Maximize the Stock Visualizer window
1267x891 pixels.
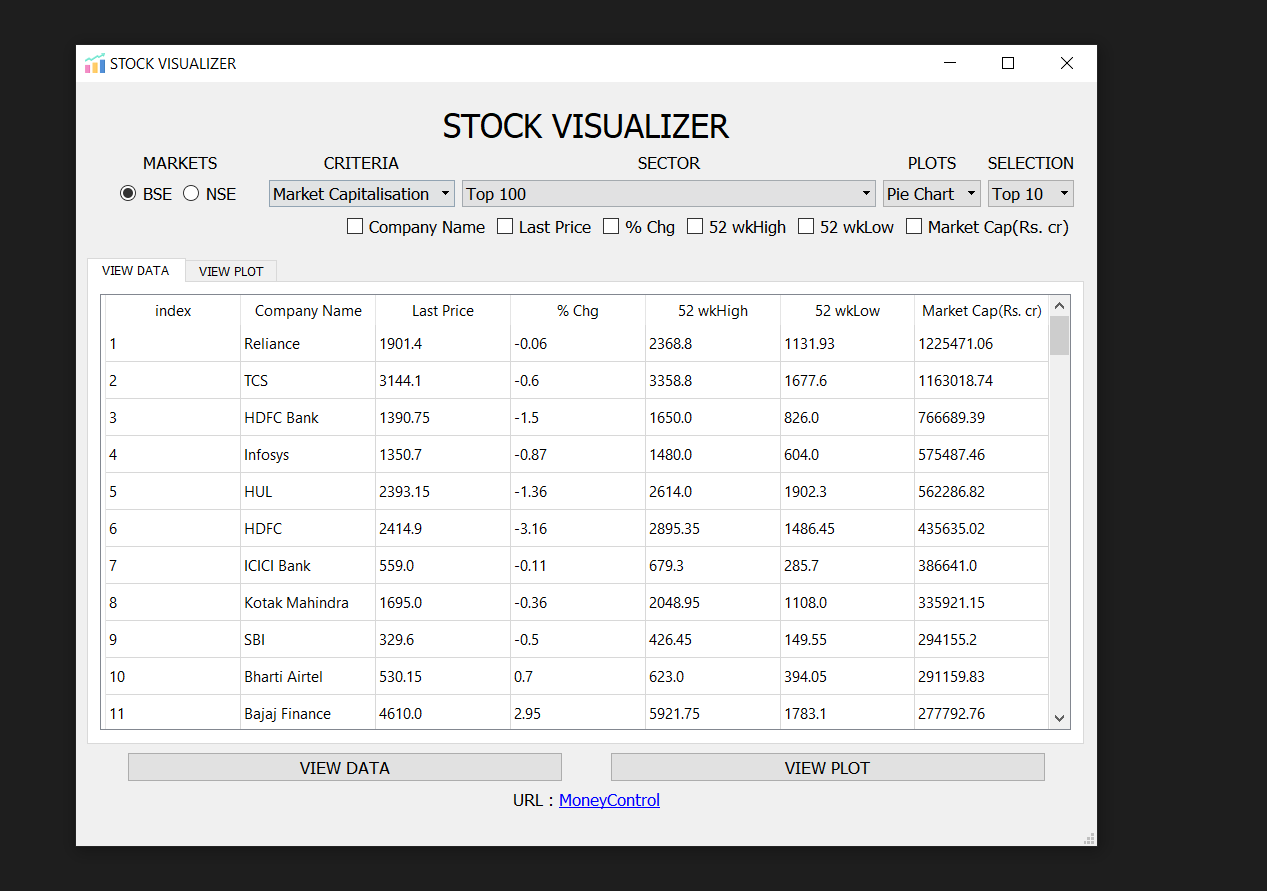tap(1008, 63)
